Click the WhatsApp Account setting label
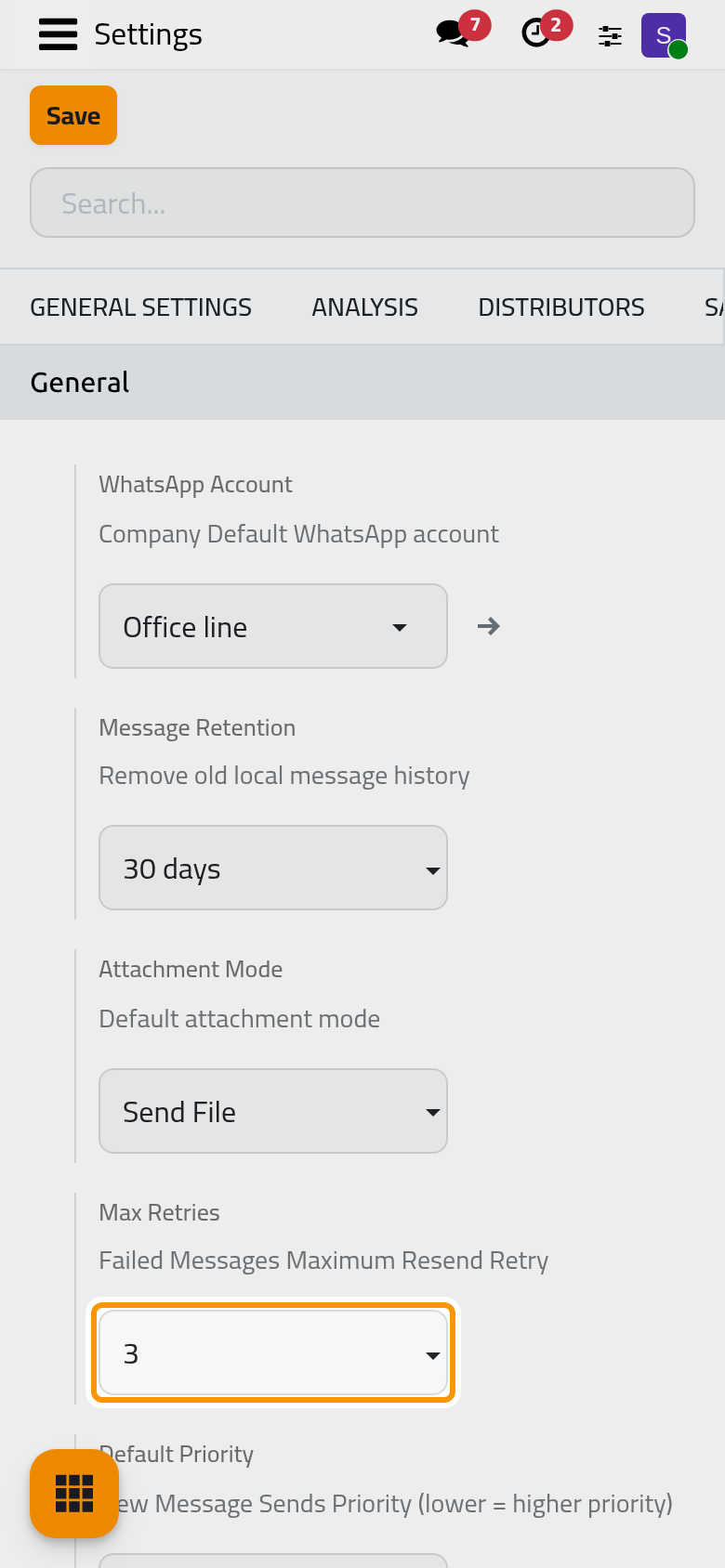 pos(195,484)
